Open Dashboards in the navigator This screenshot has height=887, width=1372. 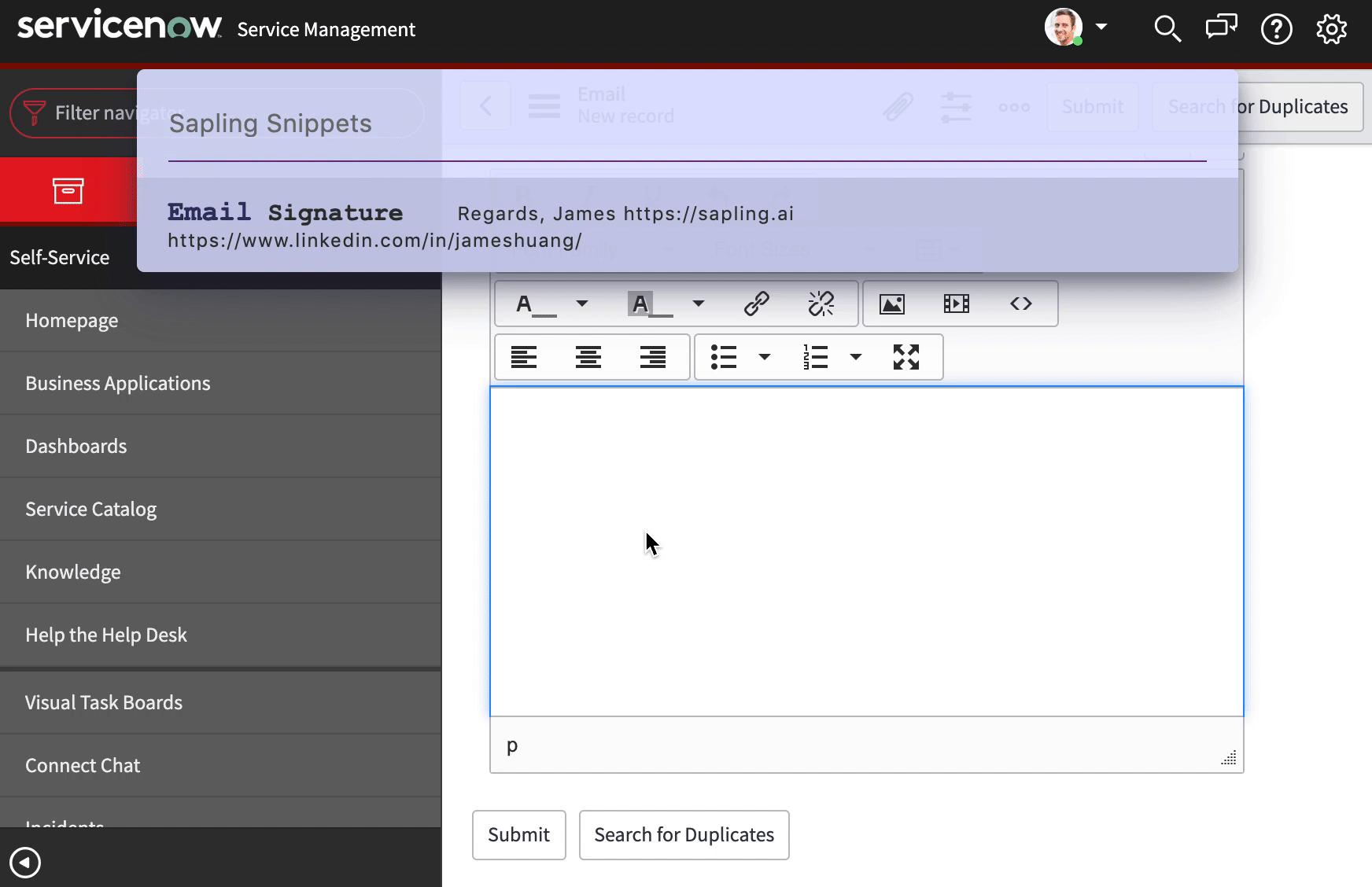(x=220, y=446)
